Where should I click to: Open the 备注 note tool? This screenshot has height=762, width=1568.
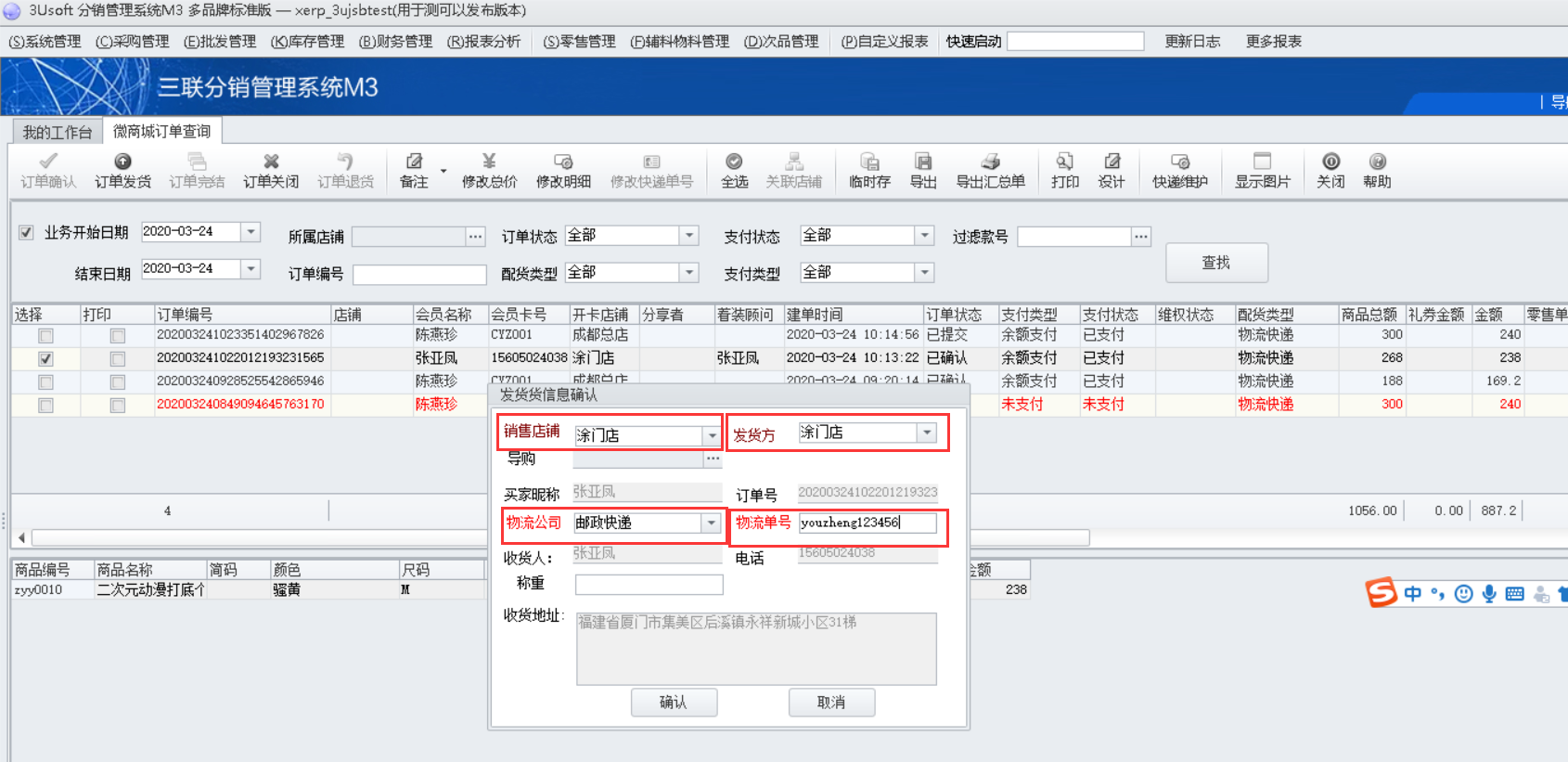tap(414, 171)
